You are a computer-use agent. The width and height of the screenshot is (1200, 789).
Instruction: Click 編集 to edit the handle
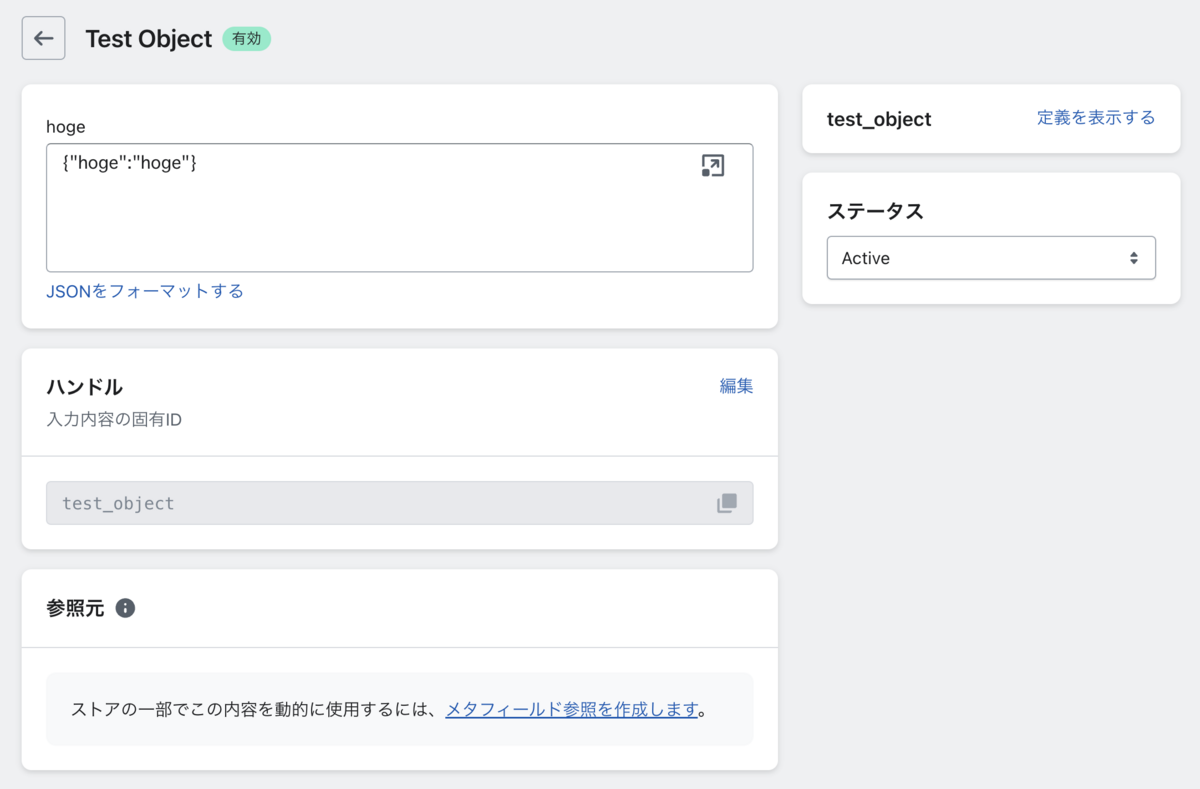736,386
